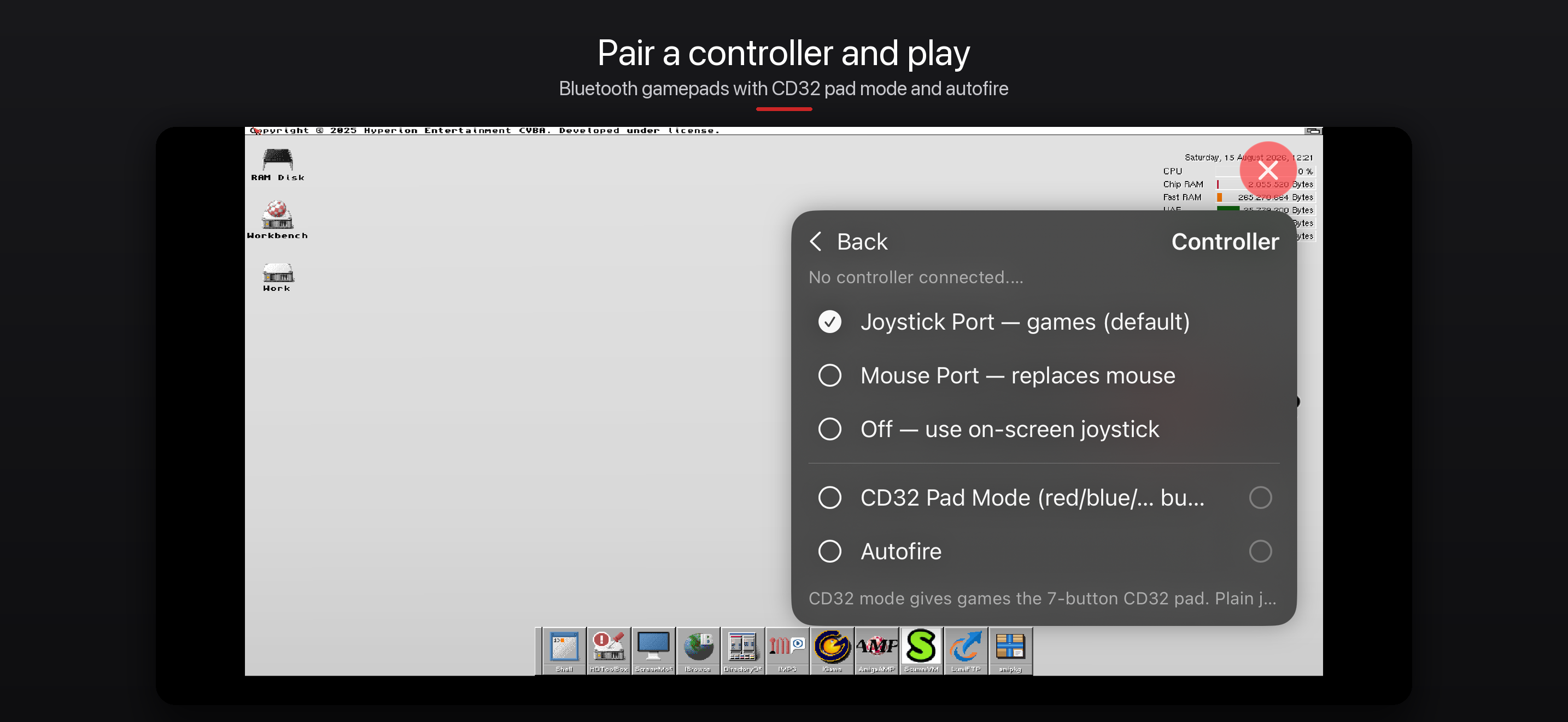Enable CD32 Pad Mode option
The height and width of the screenshot is (722, 1568).
[x=829, y=497]
